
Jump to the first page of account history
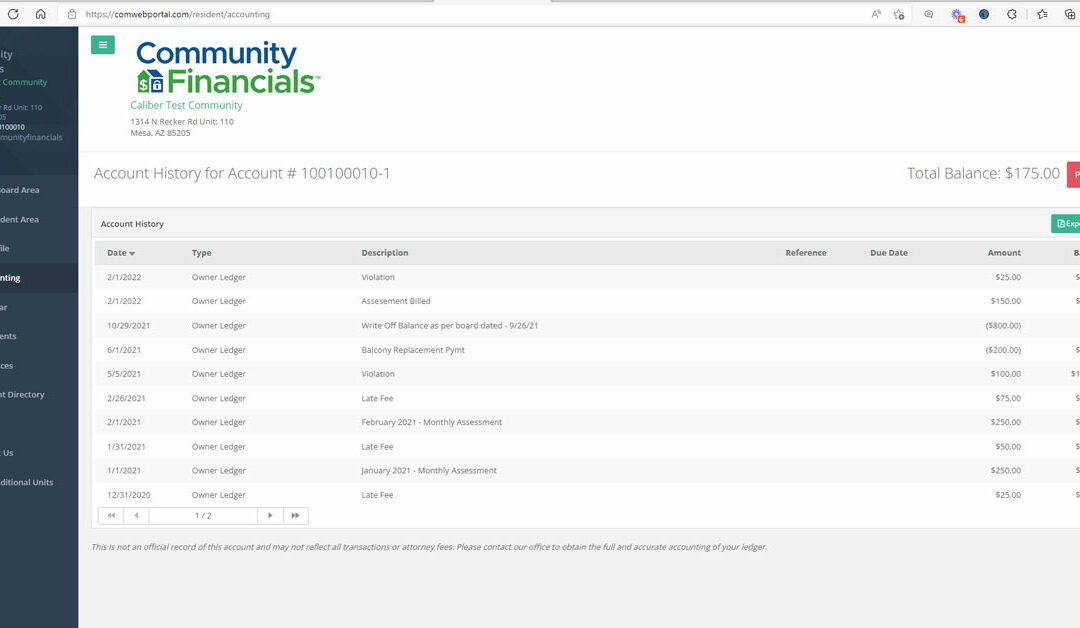(x=111, y=516)
